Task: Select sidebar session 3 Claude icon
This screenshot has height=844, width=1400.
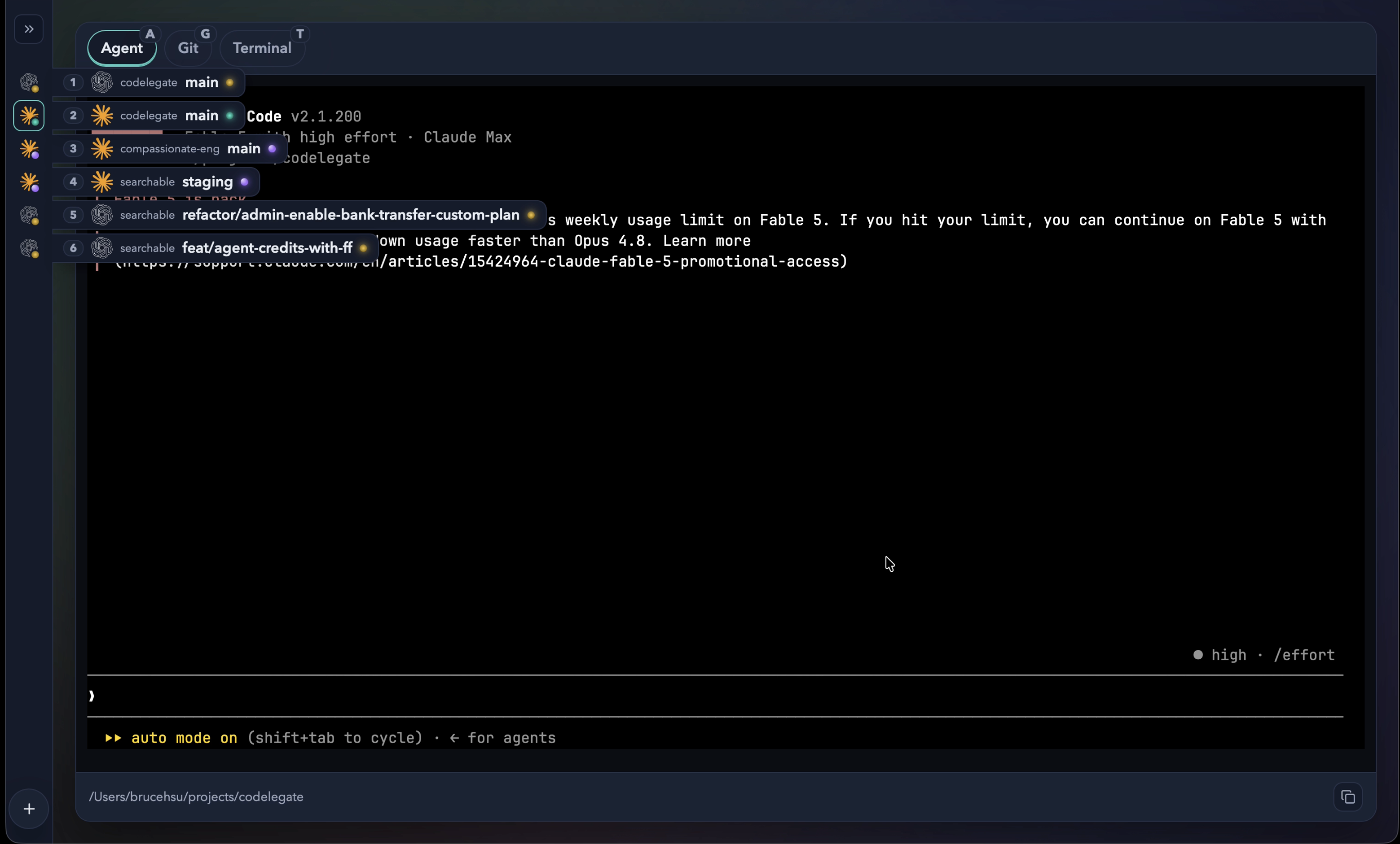Action: (29, 149)
